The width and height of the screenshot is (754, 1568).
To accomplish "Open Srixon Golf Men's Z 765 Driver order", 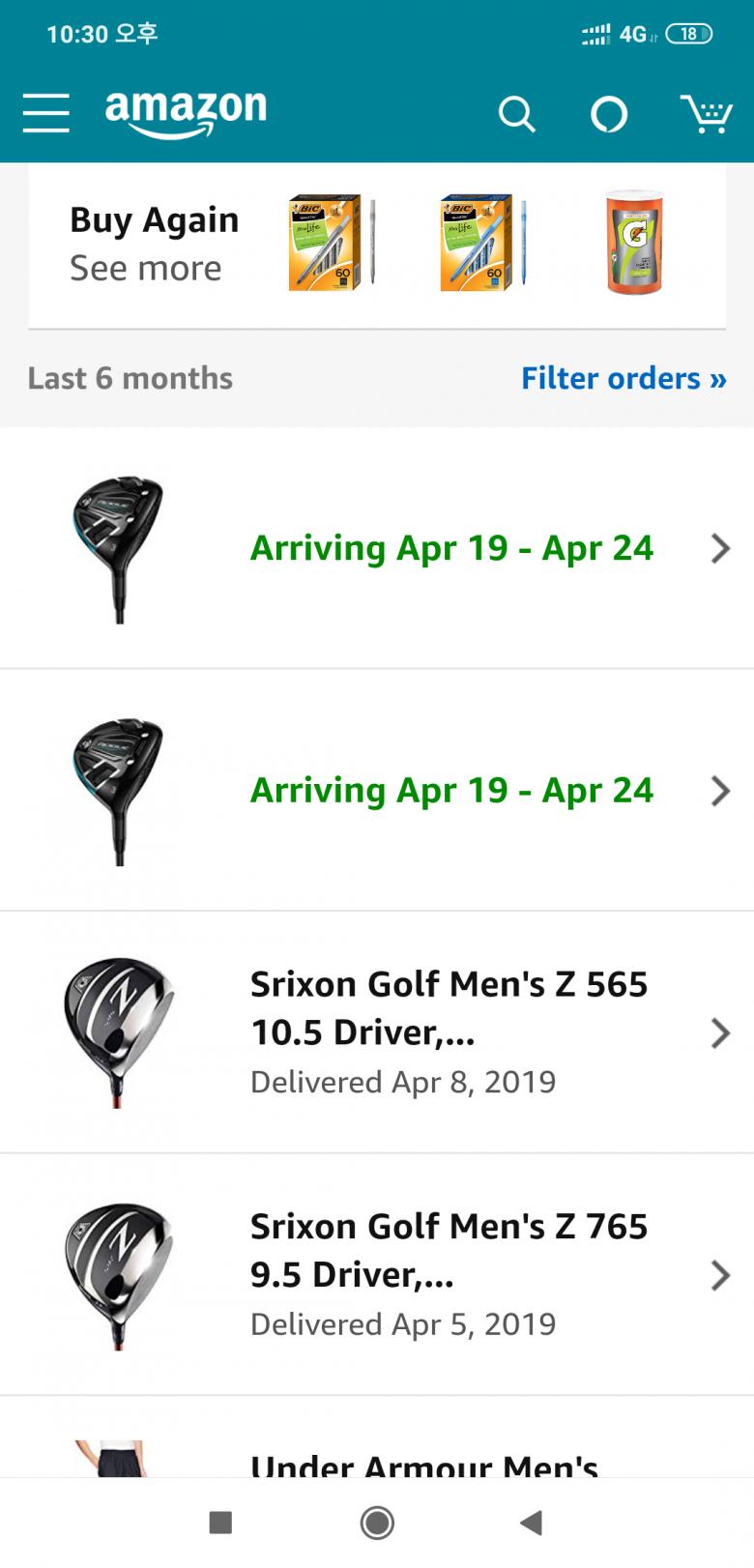I will tap(449, 1250).
